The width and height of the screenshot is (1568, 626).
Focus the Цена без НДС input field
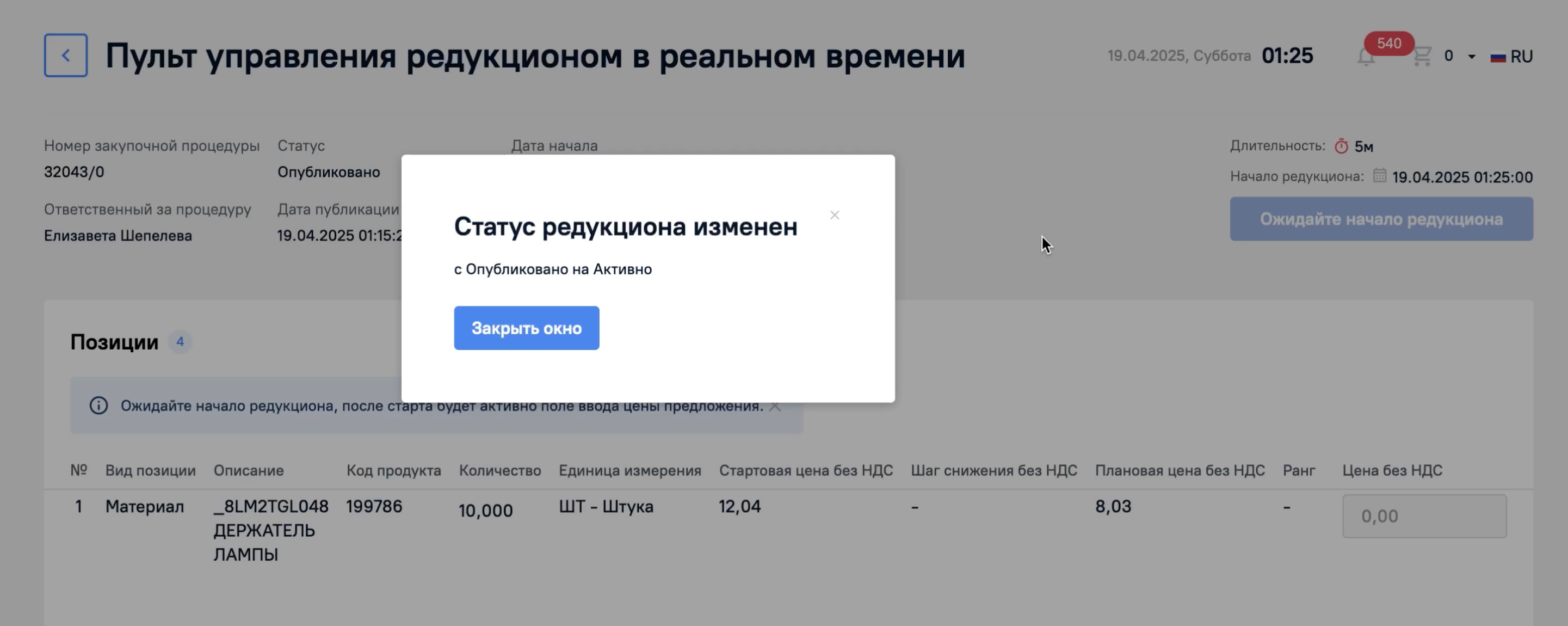coord(1424,517)
